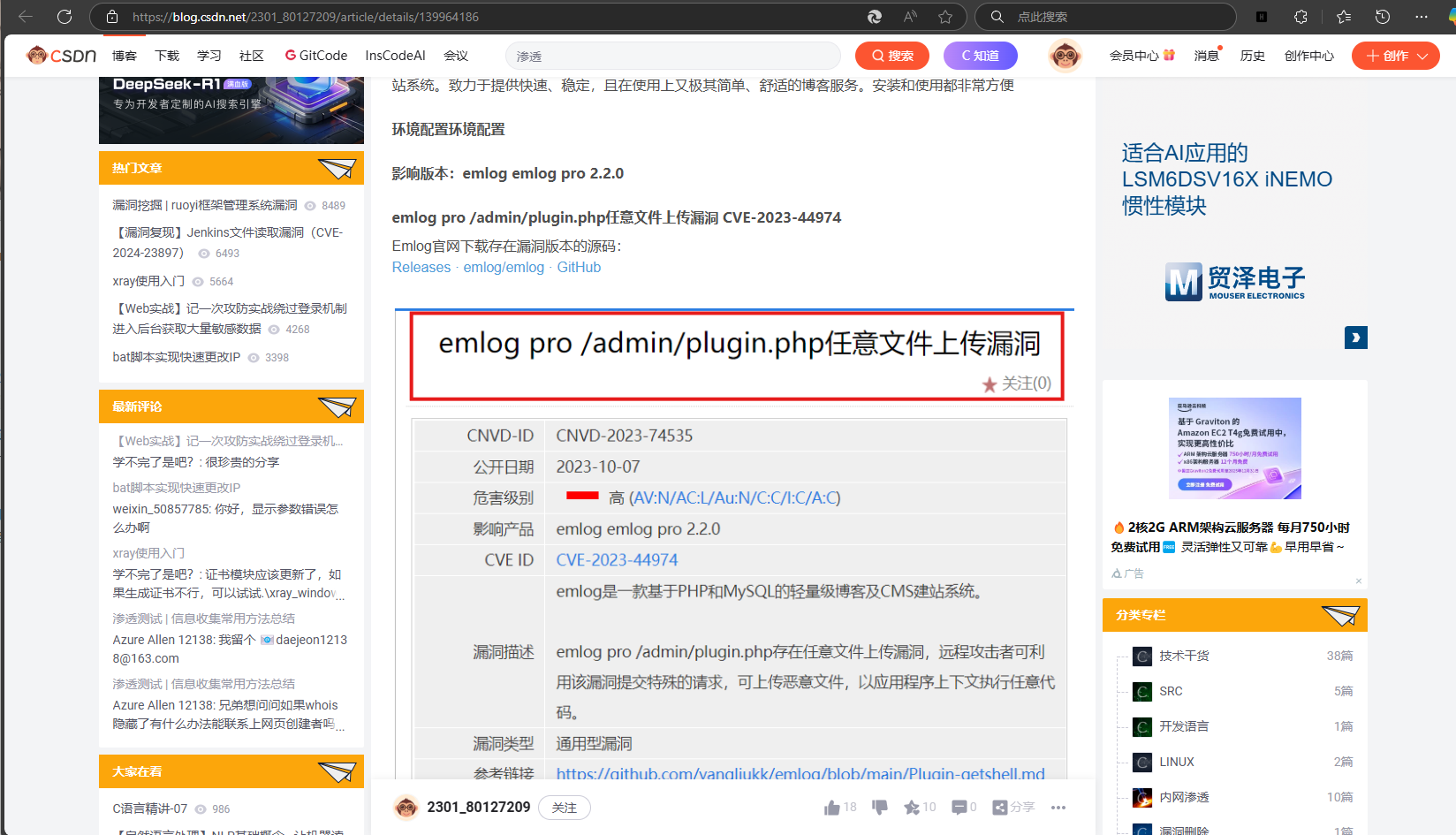Open the AV:N/AC:L/Au:N/C:C/I:C/A:C severity link
The width and height of the screenshot is (1456, 835).
click(x=734, y=498)
